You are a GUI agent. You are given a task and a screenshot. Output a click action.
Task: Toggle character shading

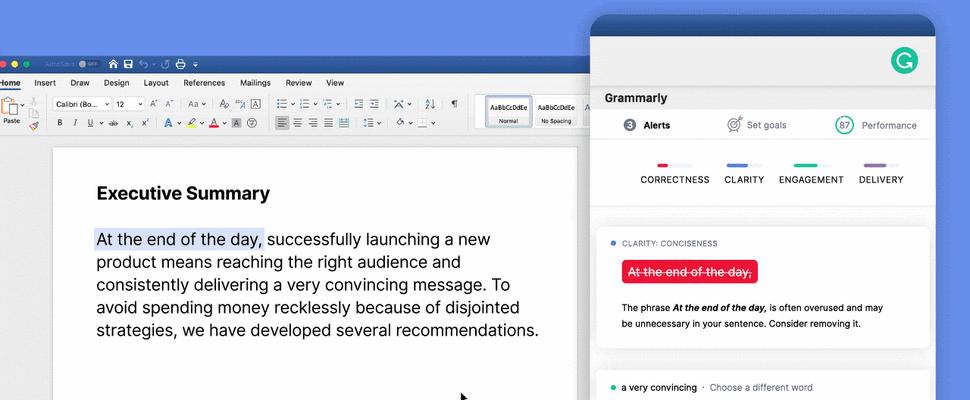(x=236, y=123)
